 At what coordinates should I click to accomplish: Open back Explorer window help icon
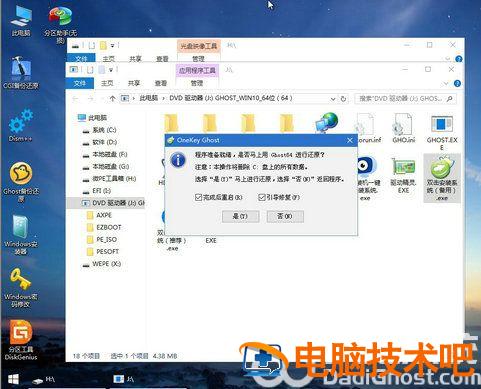[459, 59]
